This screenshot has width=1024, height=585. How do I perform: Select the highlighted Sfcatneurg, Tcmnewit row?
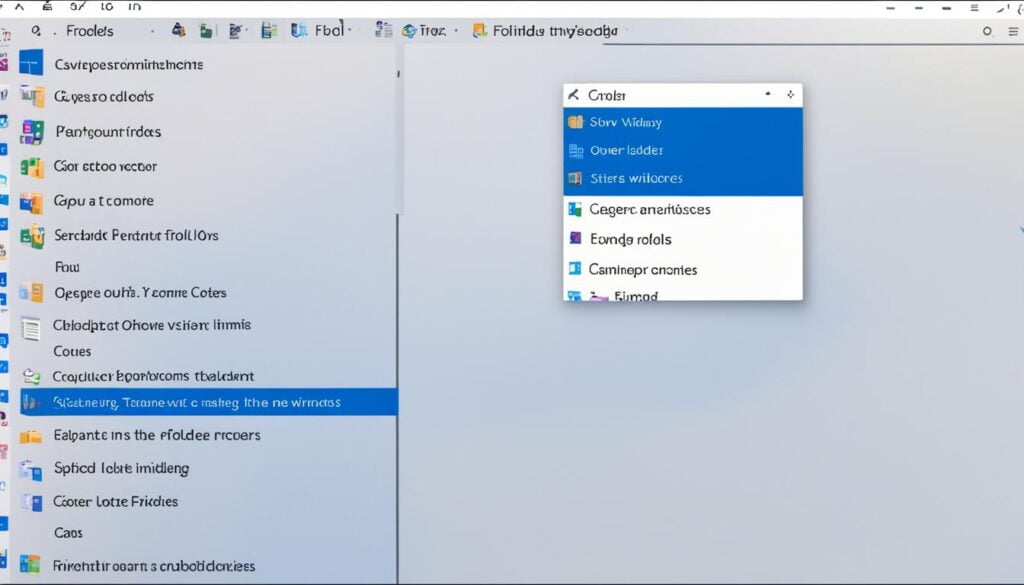[208, 402]
